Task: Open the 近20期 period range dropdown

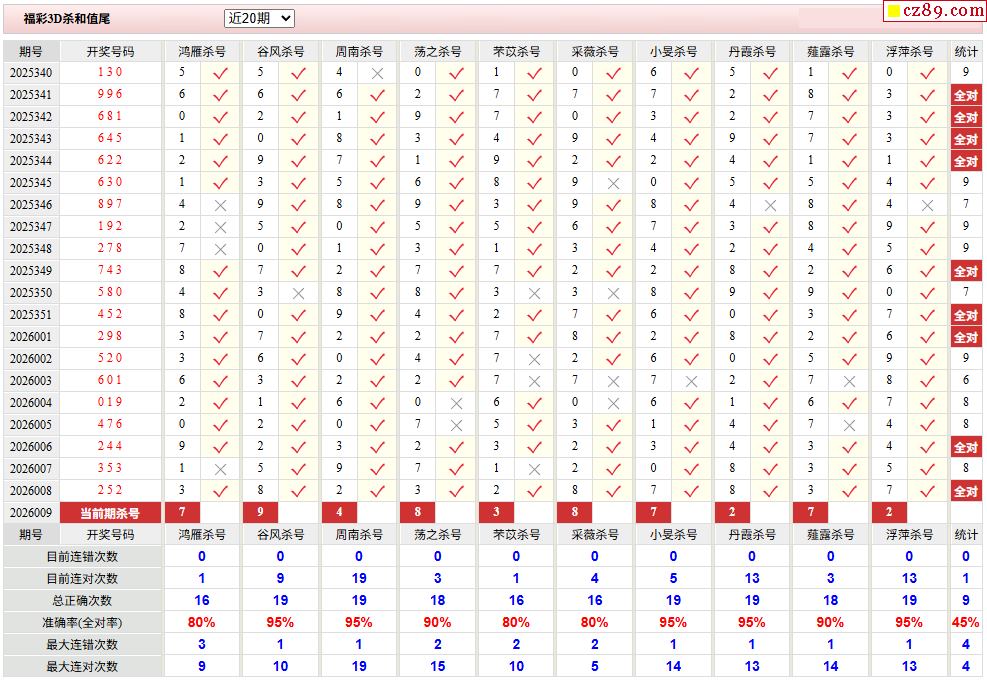Action: (259, 18)
